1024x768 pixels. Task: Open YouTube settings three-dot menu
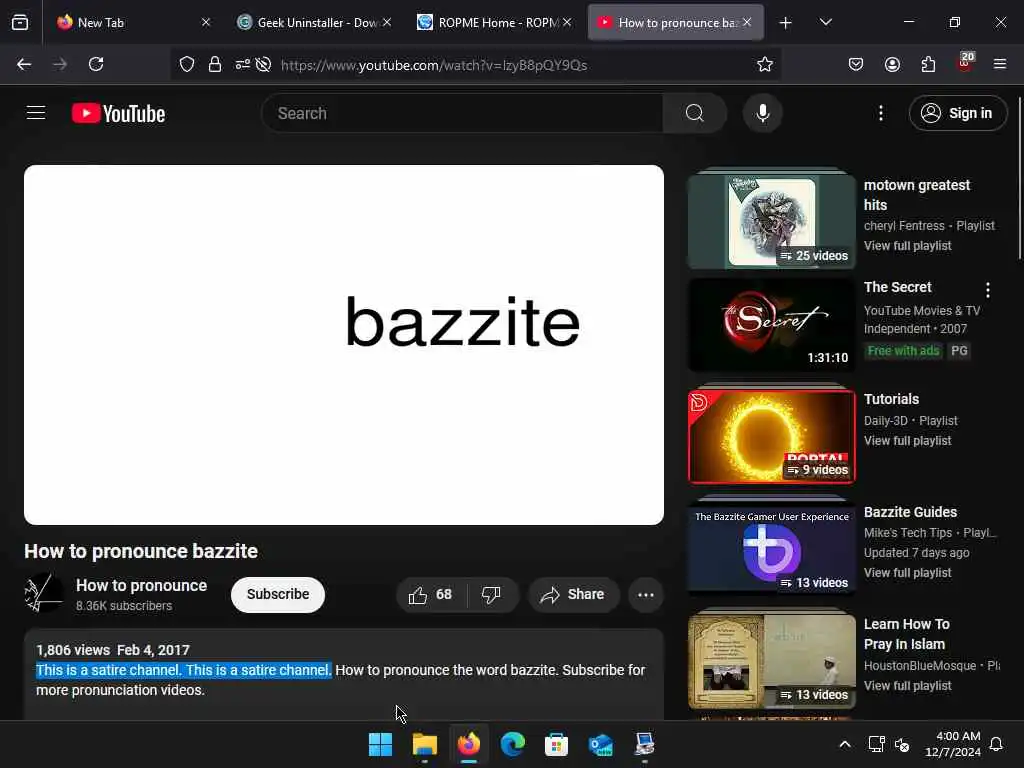880,113
